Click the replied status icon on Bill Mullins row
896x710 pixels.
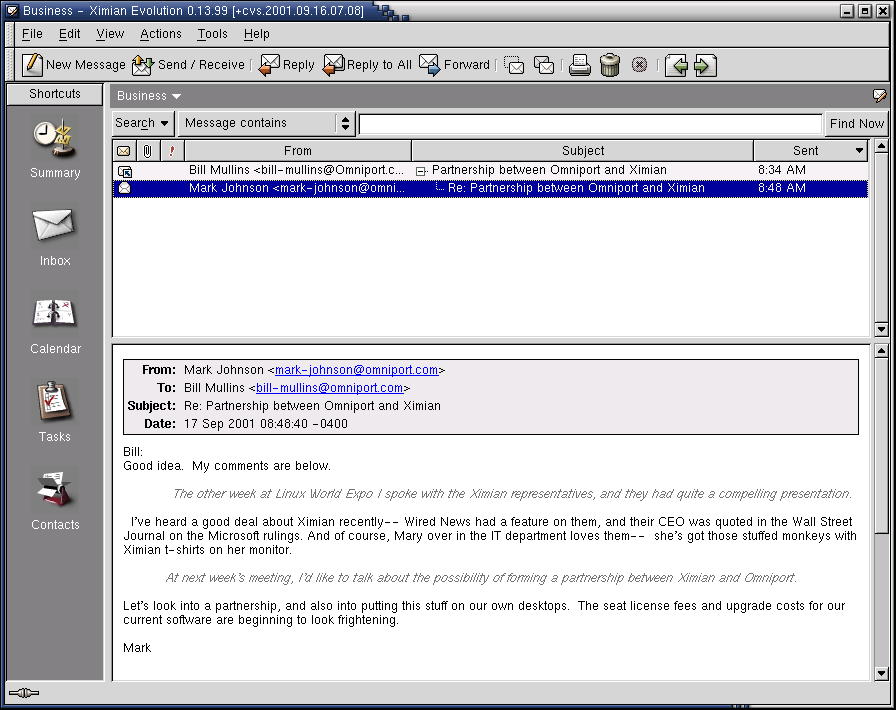tap(125, 171)
